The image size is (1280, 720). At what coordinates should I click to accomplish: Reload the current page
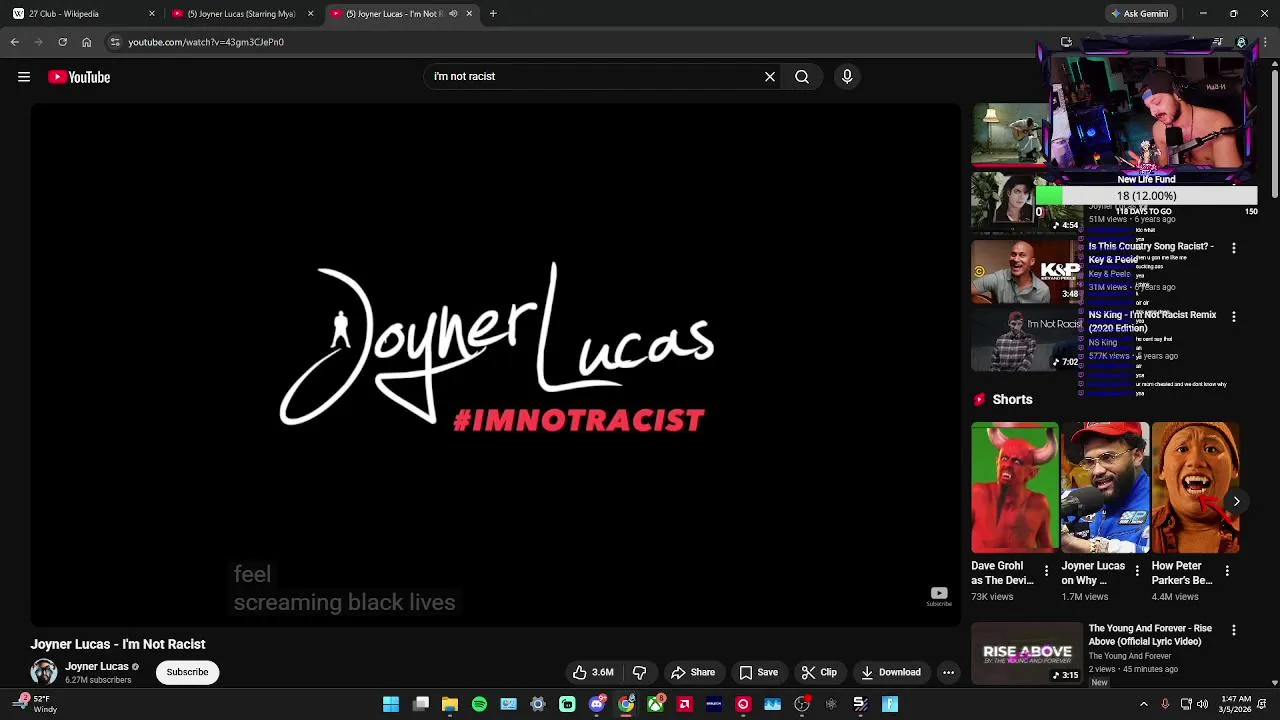click(x=62, y=42)
